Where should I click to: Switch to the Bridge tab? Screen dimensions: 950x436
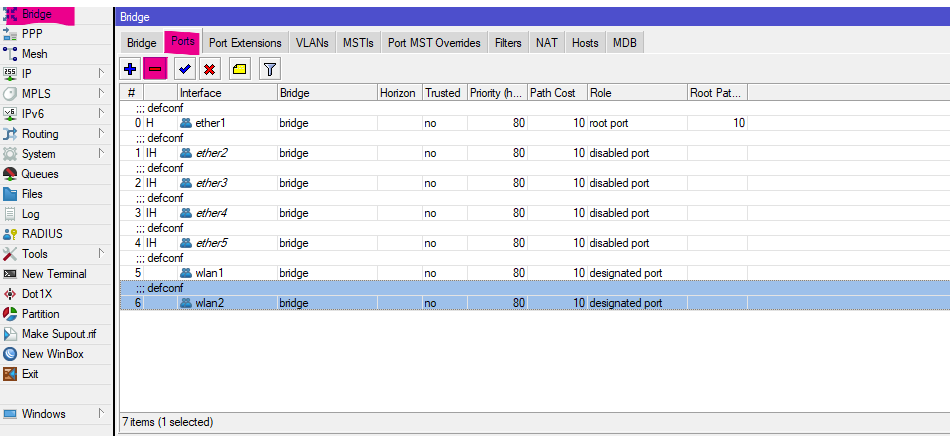point(141,43)
